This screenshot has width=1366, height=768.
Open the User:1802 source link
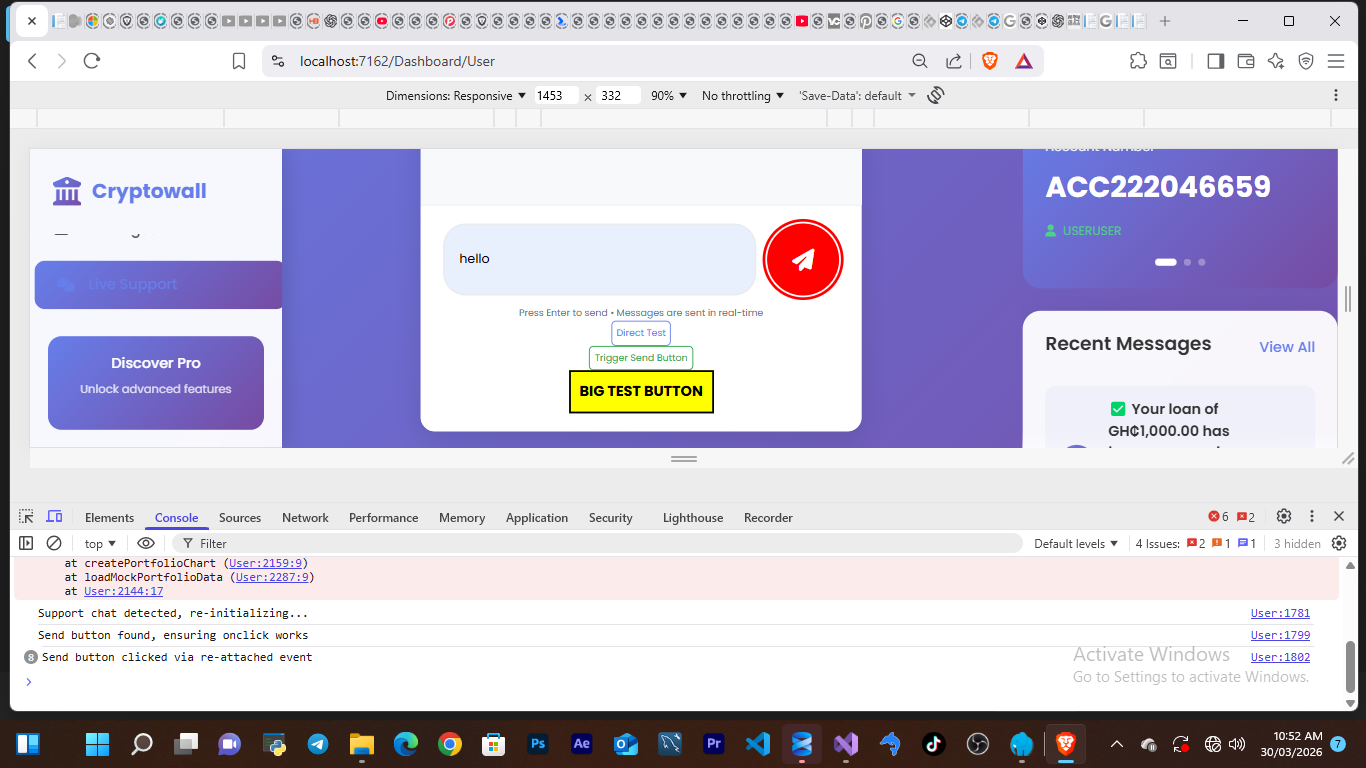point(1280,657)
